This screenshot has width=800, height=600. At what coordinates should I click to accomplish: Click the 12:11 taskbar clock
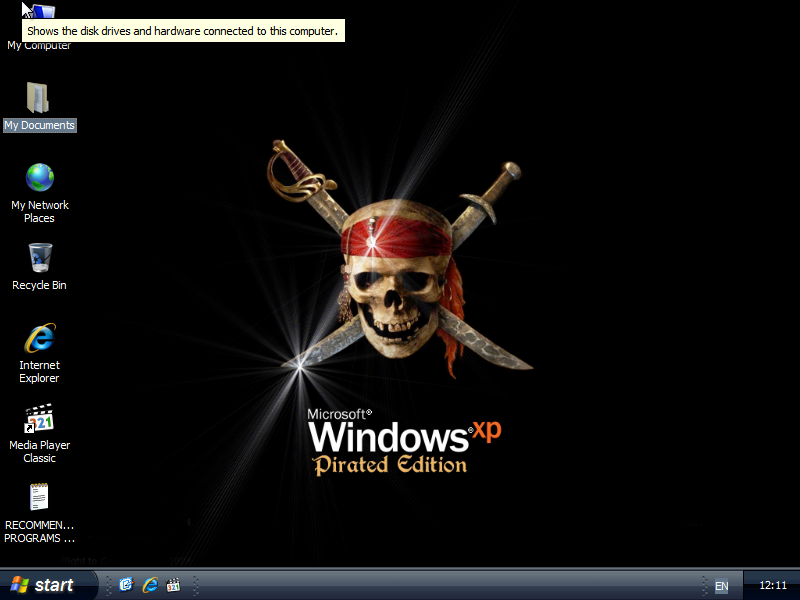click(773, 585)
